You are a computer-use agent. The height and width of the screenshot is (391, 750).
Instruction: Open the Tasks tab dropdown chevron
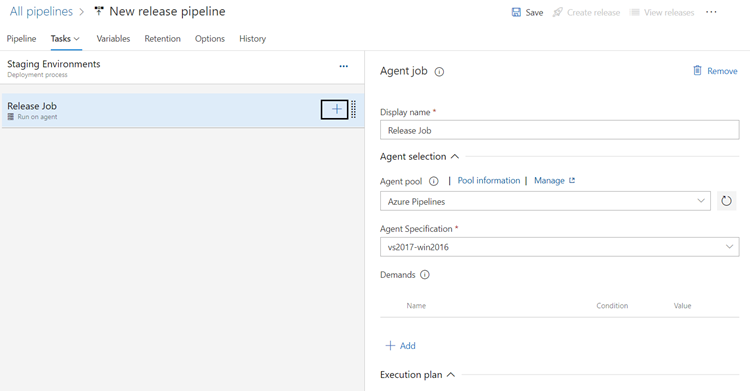tap(77, 39)
